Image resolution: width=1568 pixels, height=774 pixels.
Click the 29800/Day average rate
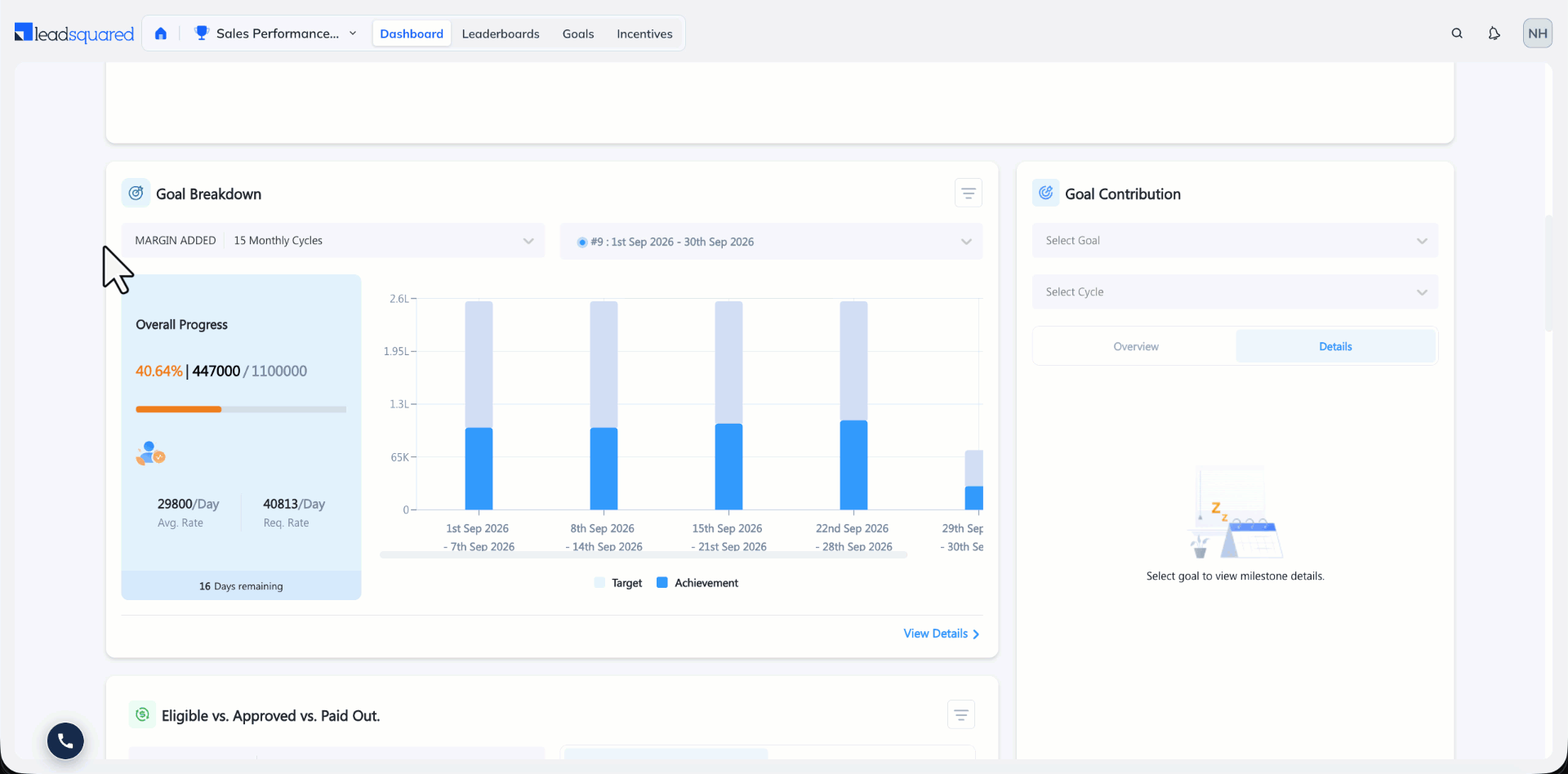188,504
